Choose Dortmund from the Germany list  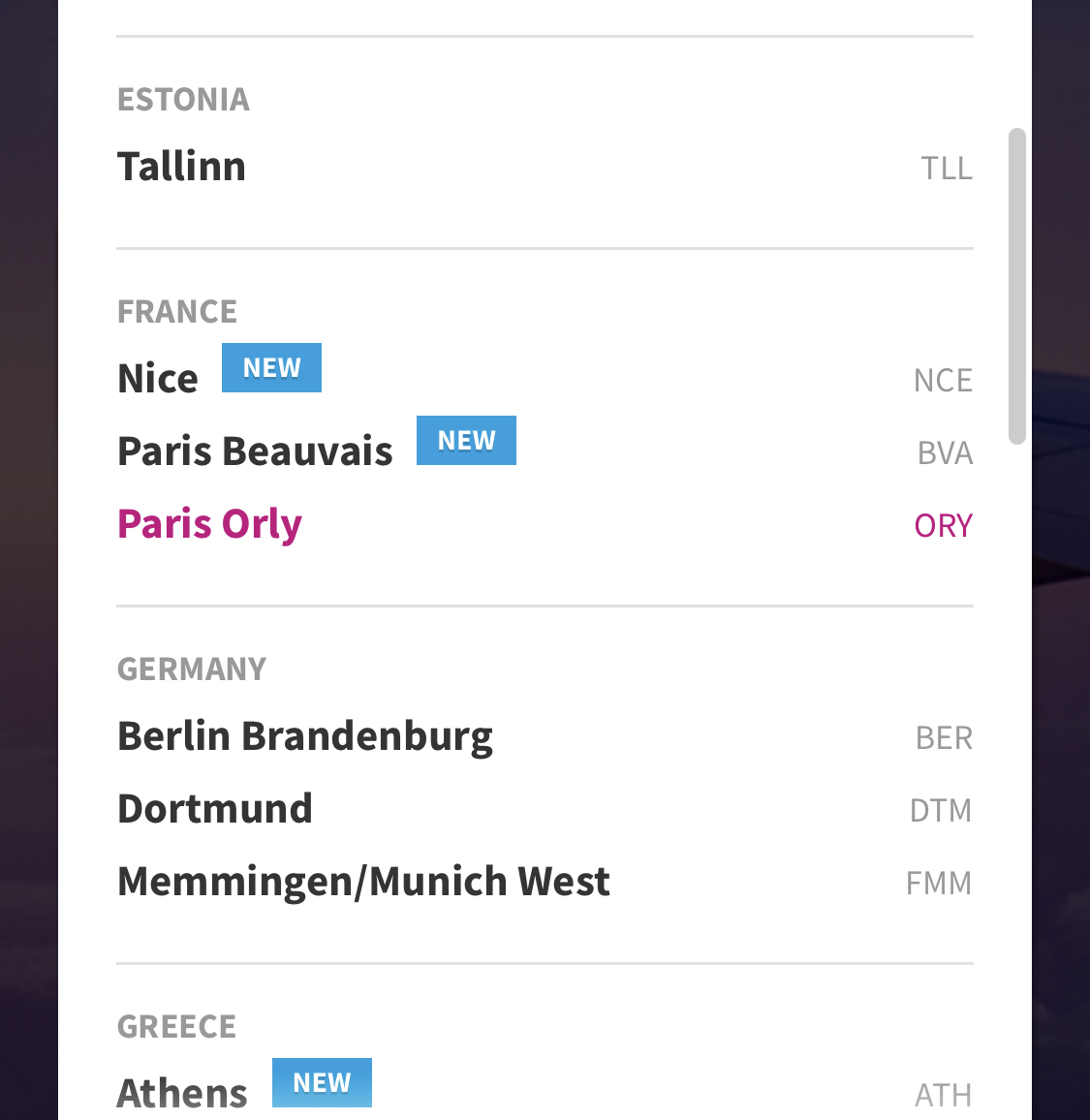[215, 809]
